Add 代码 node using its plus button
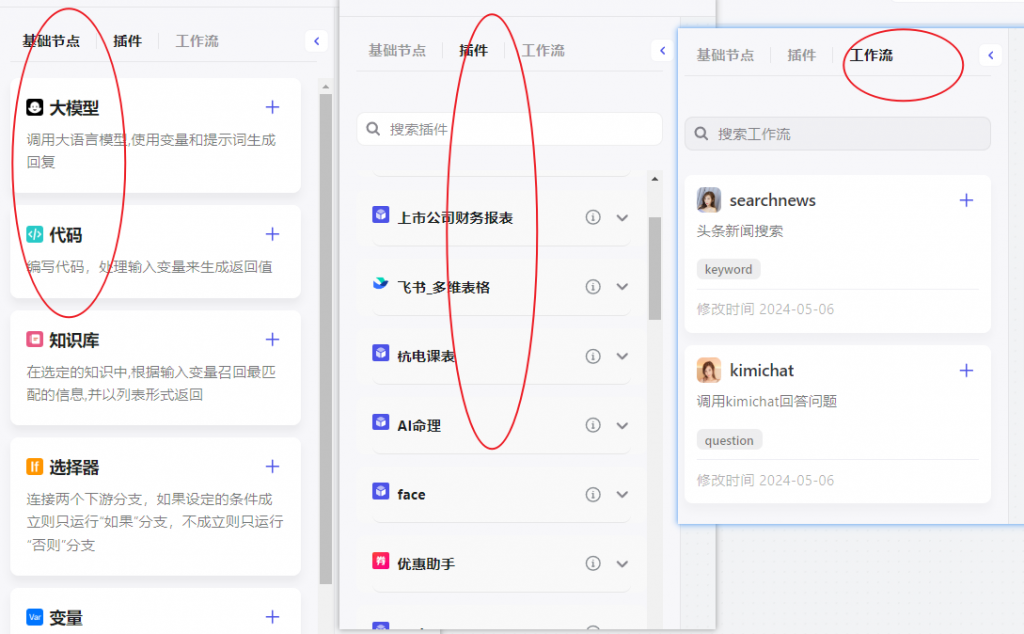Image resolution: width=1024 pixels, height=634 pixels. 272,233
